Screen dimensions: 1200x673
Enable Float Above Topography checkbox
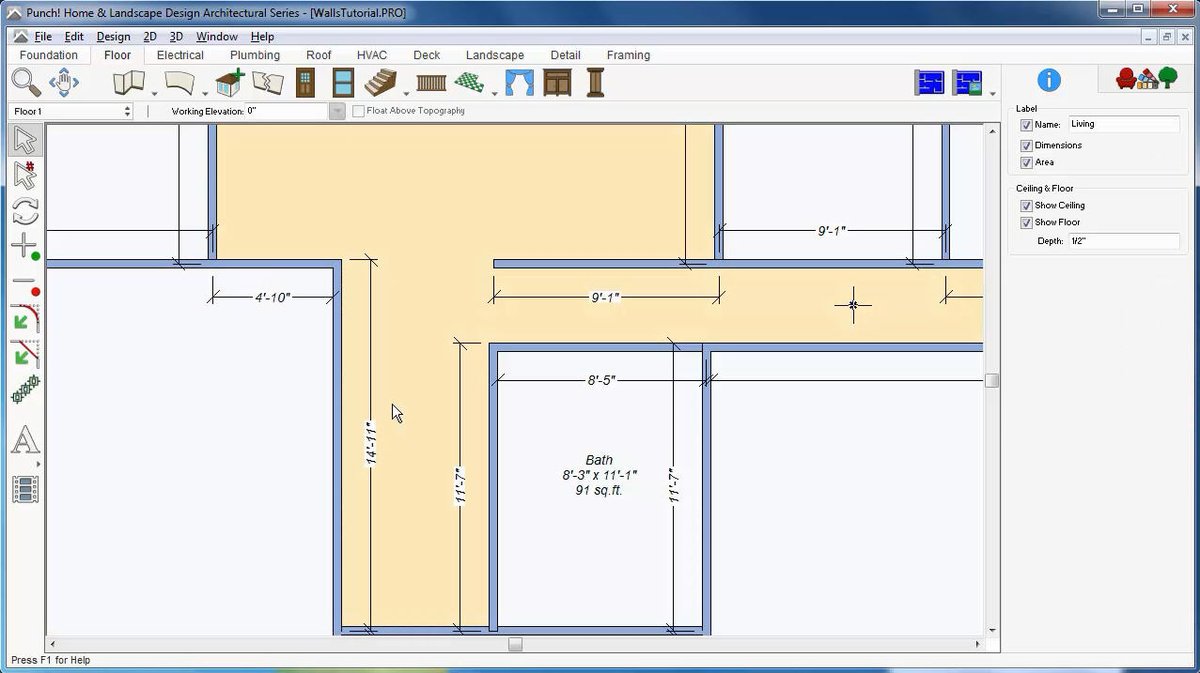click(x=358, y=111)
